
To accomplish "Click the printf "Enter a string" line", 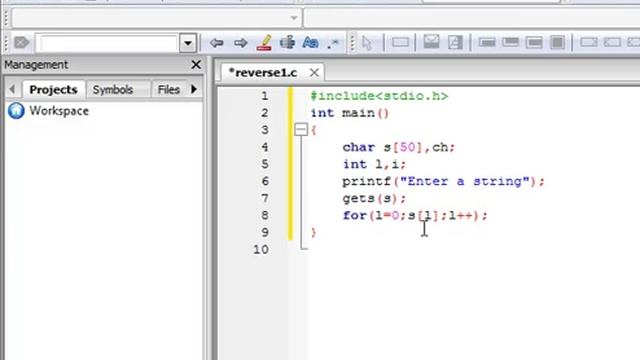I will [444, 181].
